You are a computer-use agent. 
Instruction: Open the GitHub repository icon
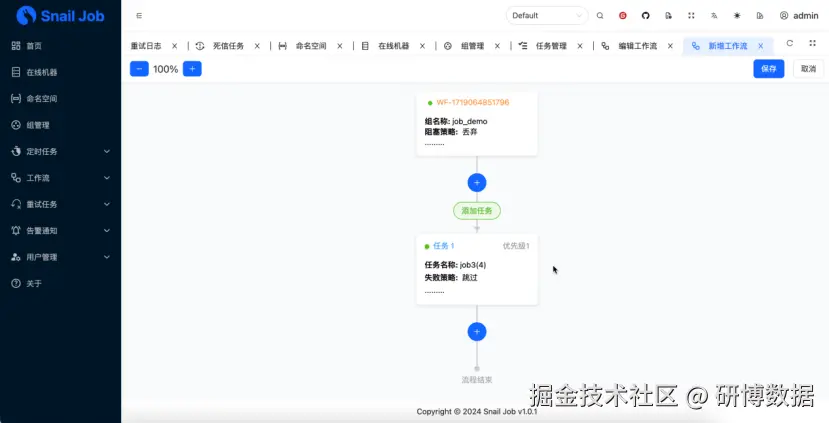click(x=646, y=16)
